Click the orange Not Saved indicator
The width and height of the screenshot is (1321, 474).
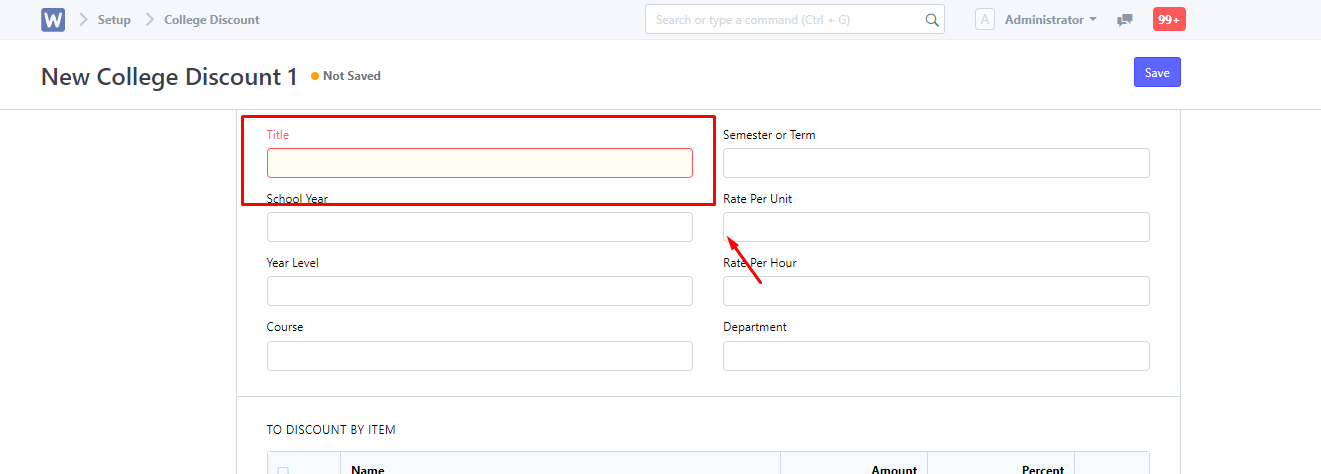point(346,76)
